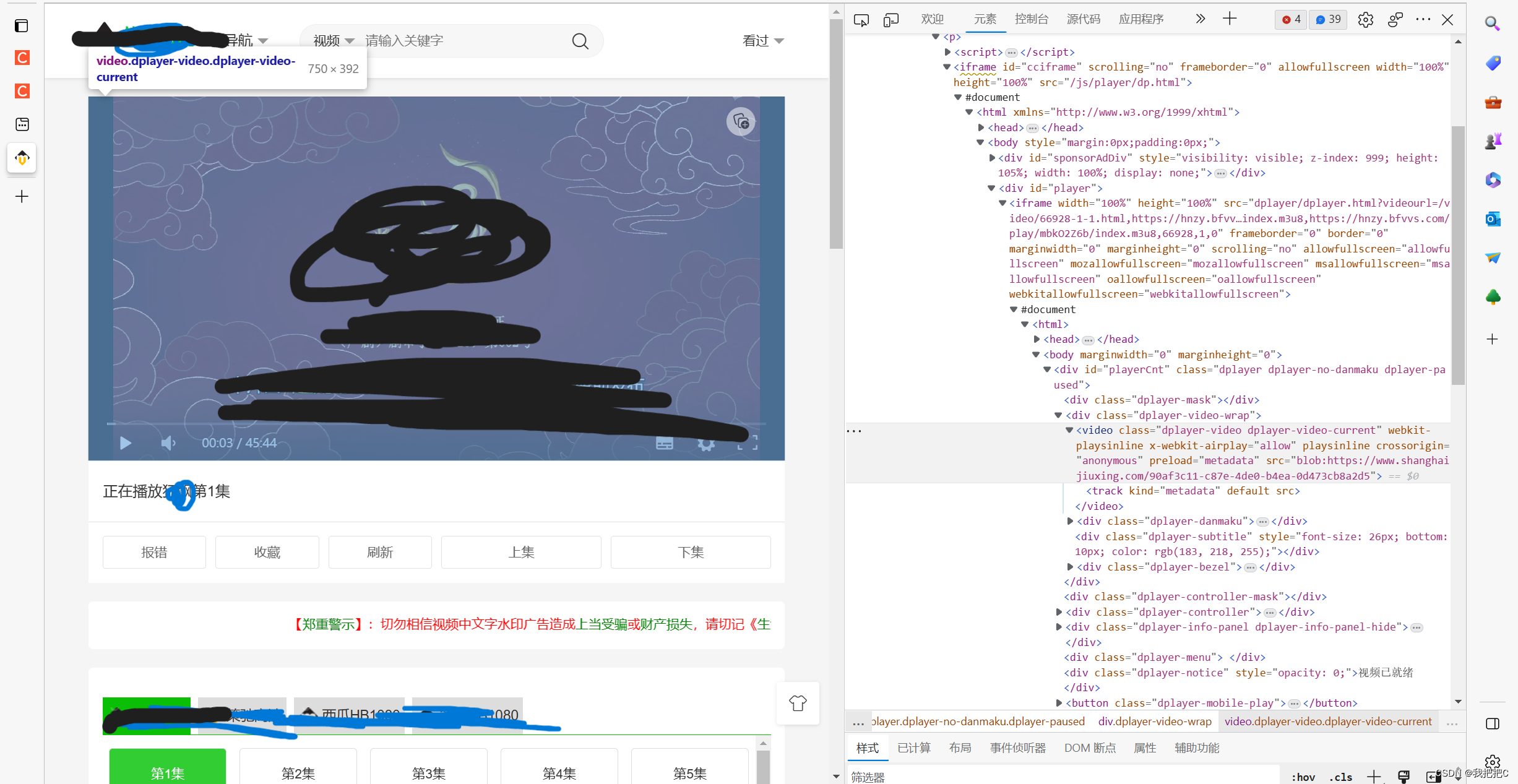Go to next episode 下集

click(691, 552)
